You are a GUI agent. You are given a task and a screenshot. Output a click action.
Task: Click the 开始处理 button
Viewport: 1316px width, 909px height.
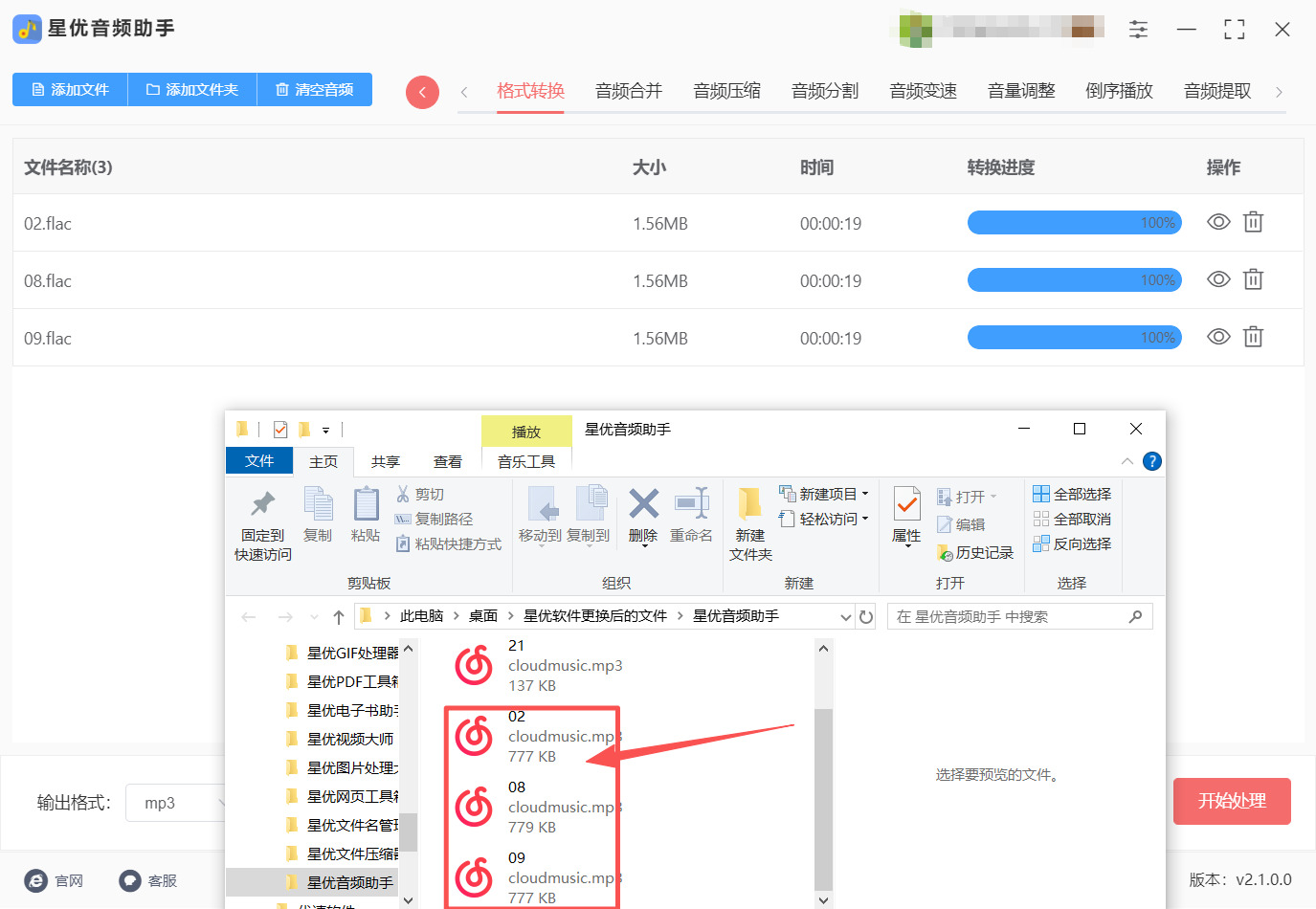pyautogui.click(x=1232, y=801)
